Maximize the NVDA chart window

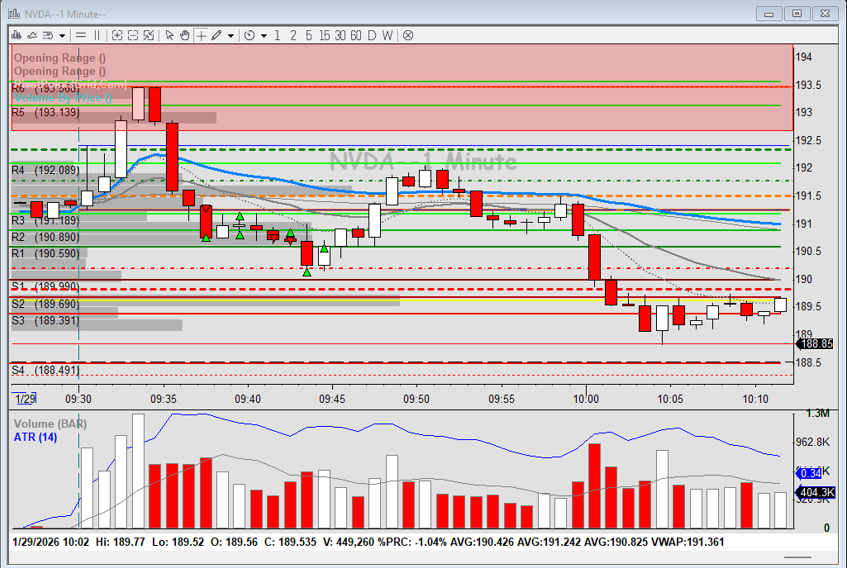coord(797,14)
